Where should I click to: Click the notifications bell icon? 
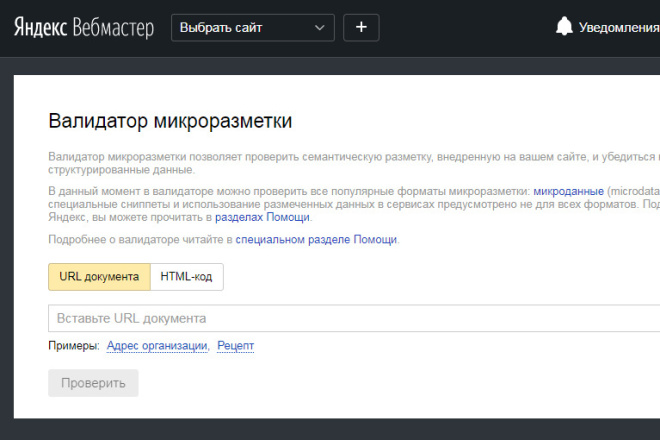click(x=565, y=27)
